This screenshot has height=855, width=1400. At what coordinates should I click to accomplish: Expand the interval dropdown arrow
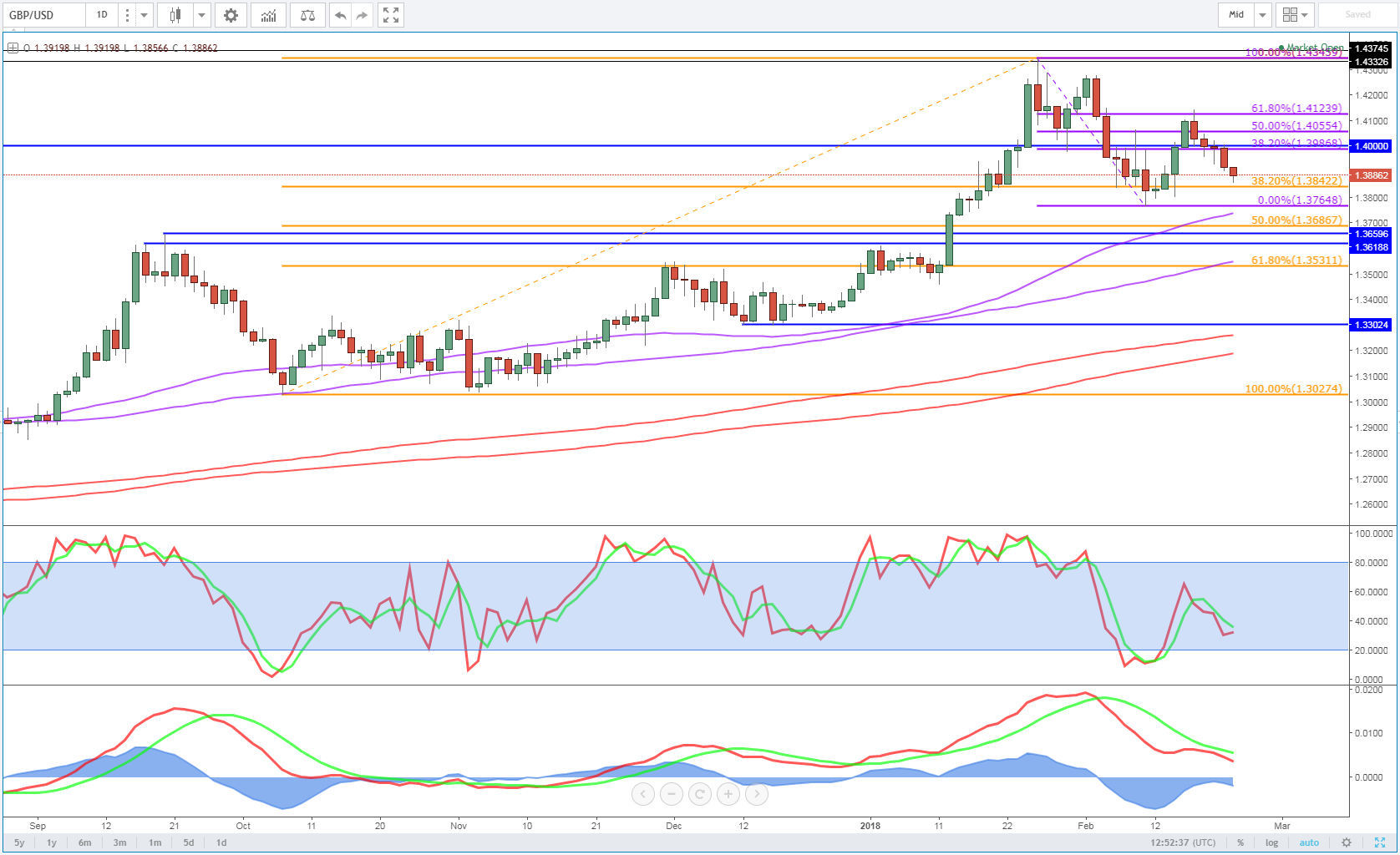[x=144, y=15]
